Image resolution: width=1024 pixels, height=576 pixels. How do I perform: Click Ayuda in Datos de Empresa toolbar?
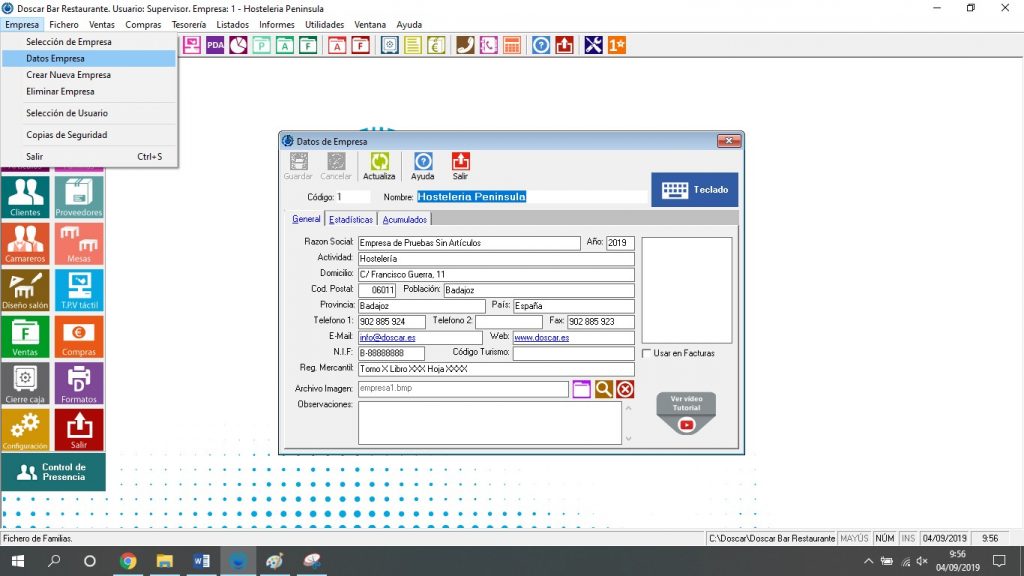[423, 167]
